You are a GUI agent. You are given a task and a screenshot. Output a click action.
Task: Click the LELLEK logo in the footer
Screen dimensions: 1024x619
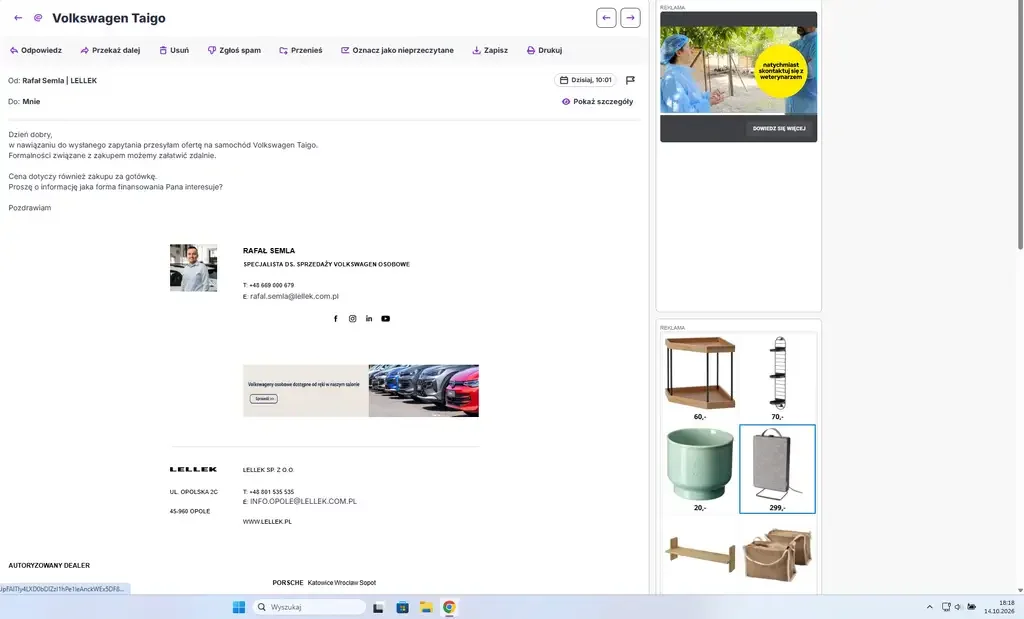[193, 469]
